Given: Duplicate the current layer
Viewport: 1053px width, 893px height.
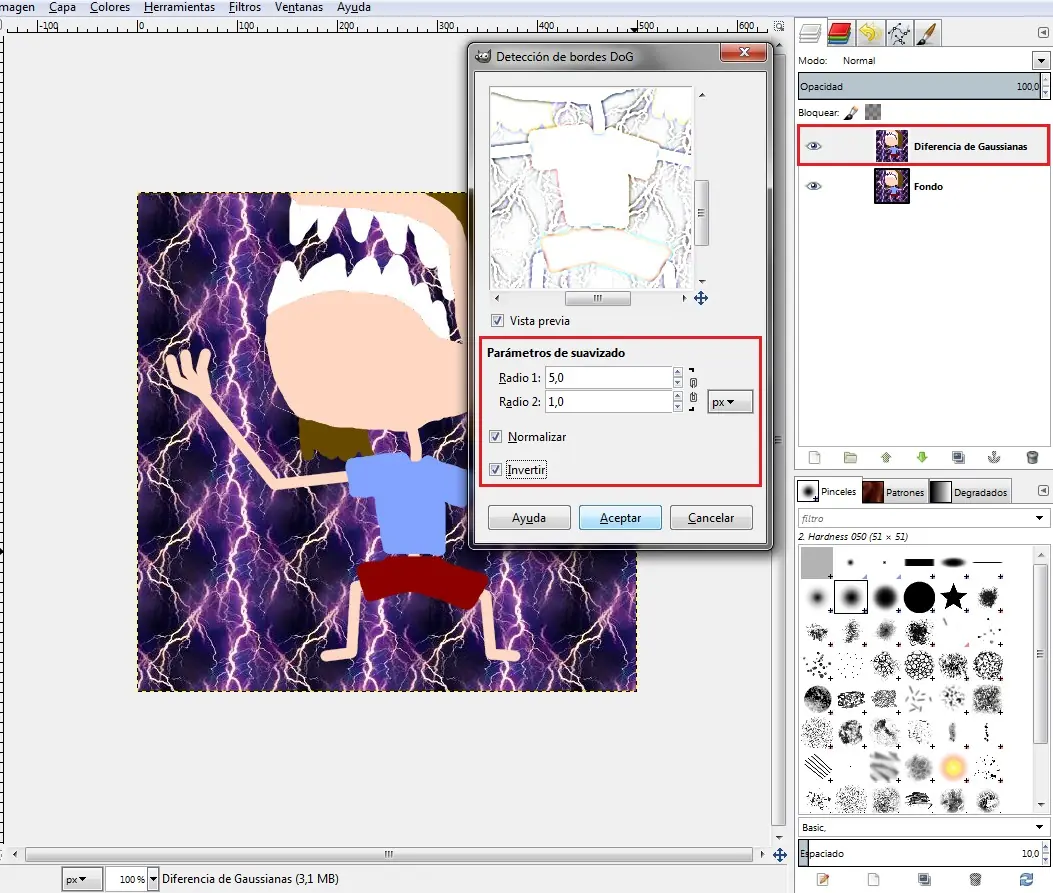Looking at the screenshot, I should (958, 458).
